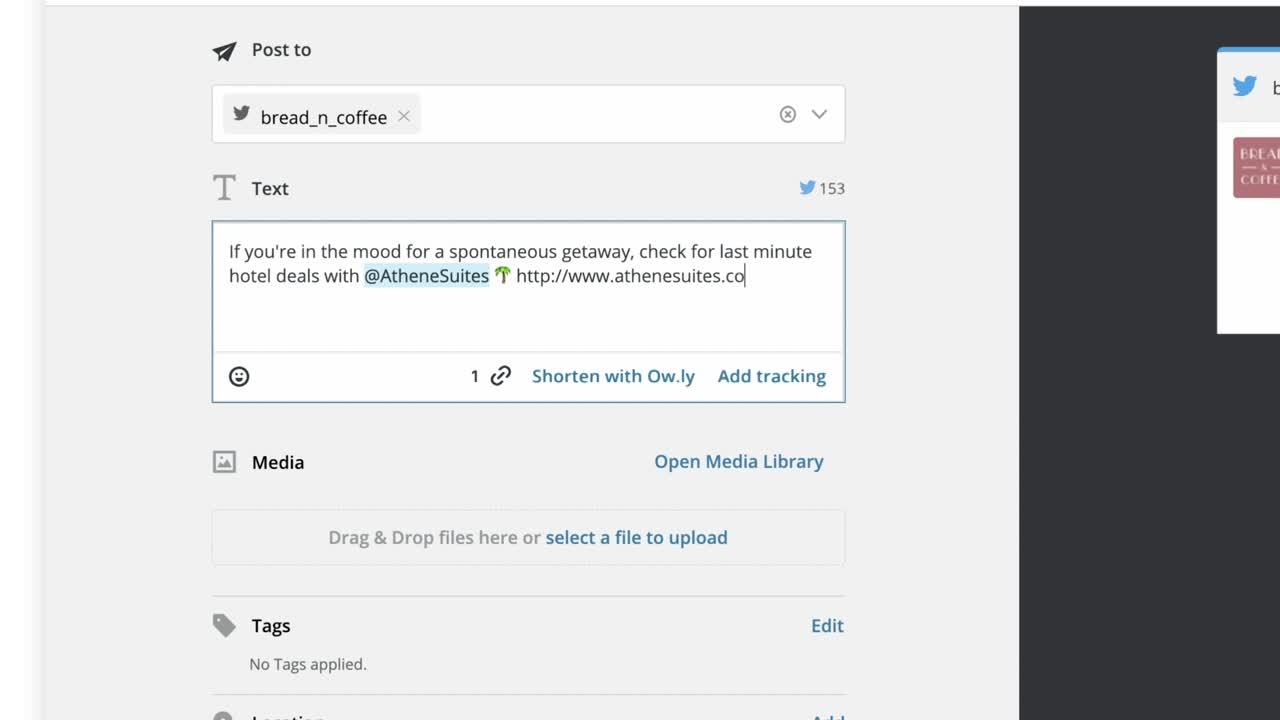Clear all selected accounts with circled X

(788, 114)
